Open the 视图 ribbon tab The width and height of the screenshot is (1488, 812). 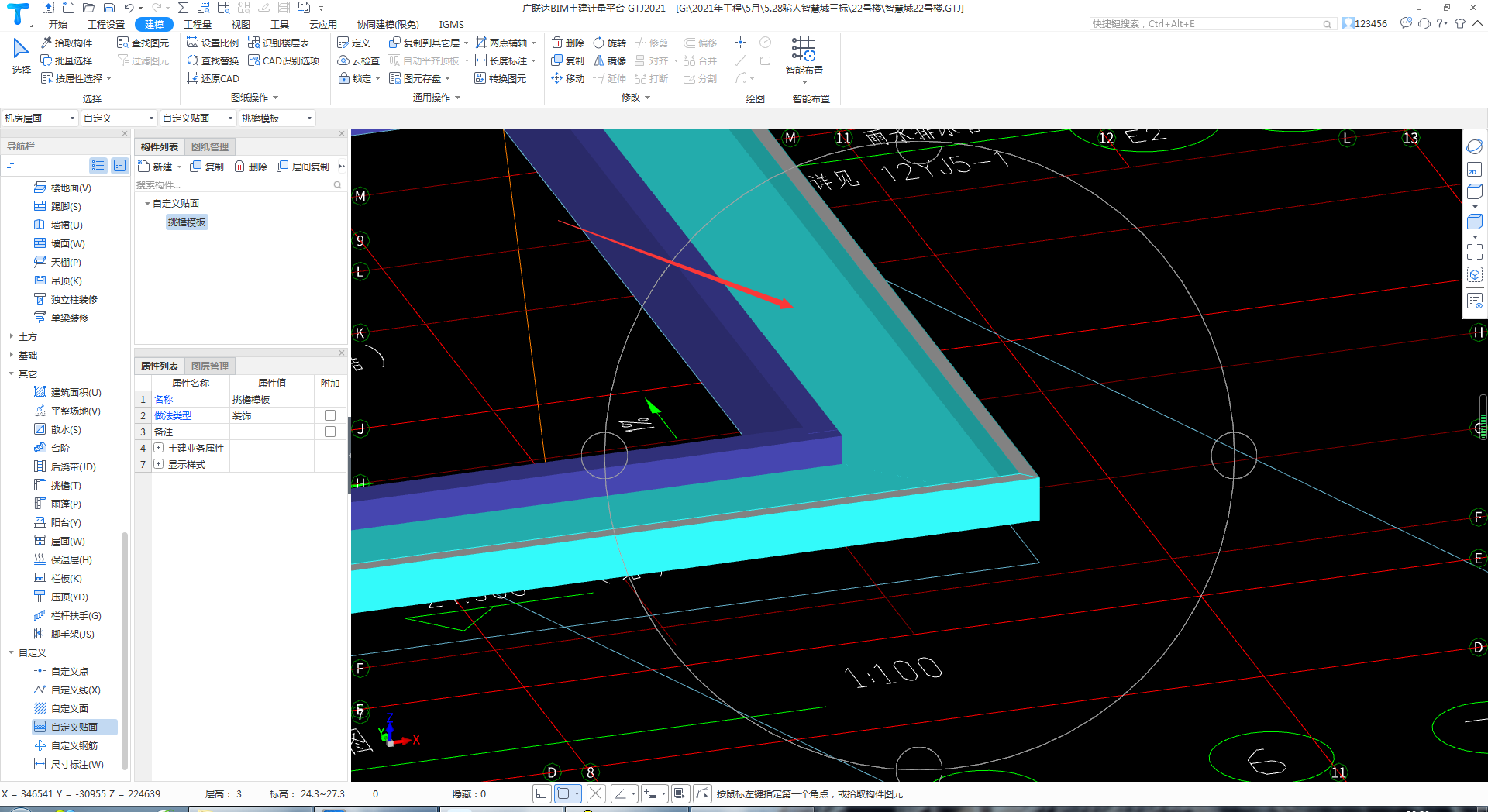[241, 24]
